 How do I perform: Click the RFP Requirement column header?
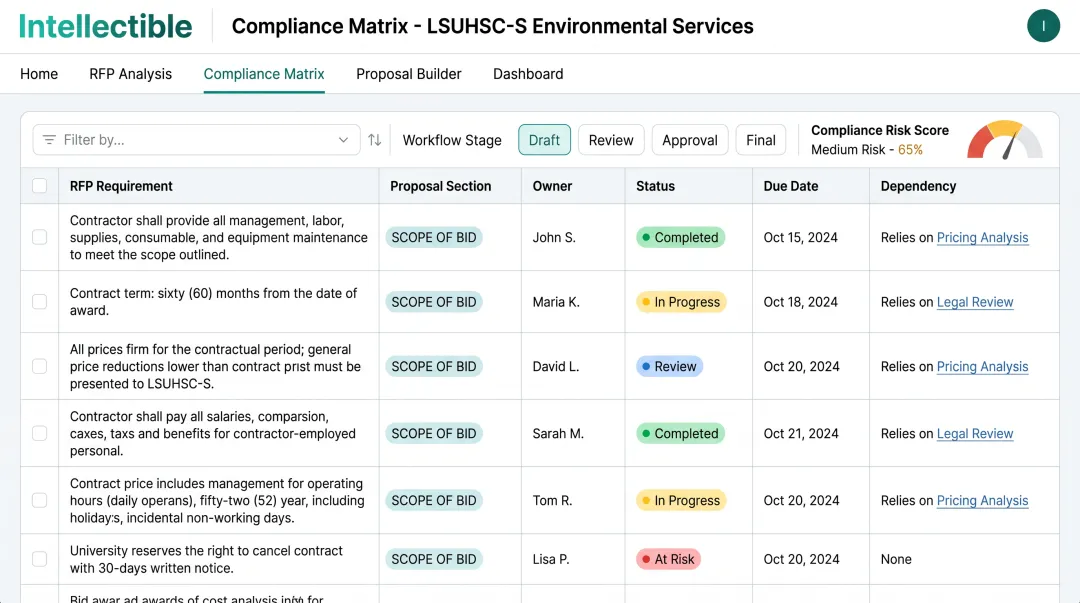(121, 186)
